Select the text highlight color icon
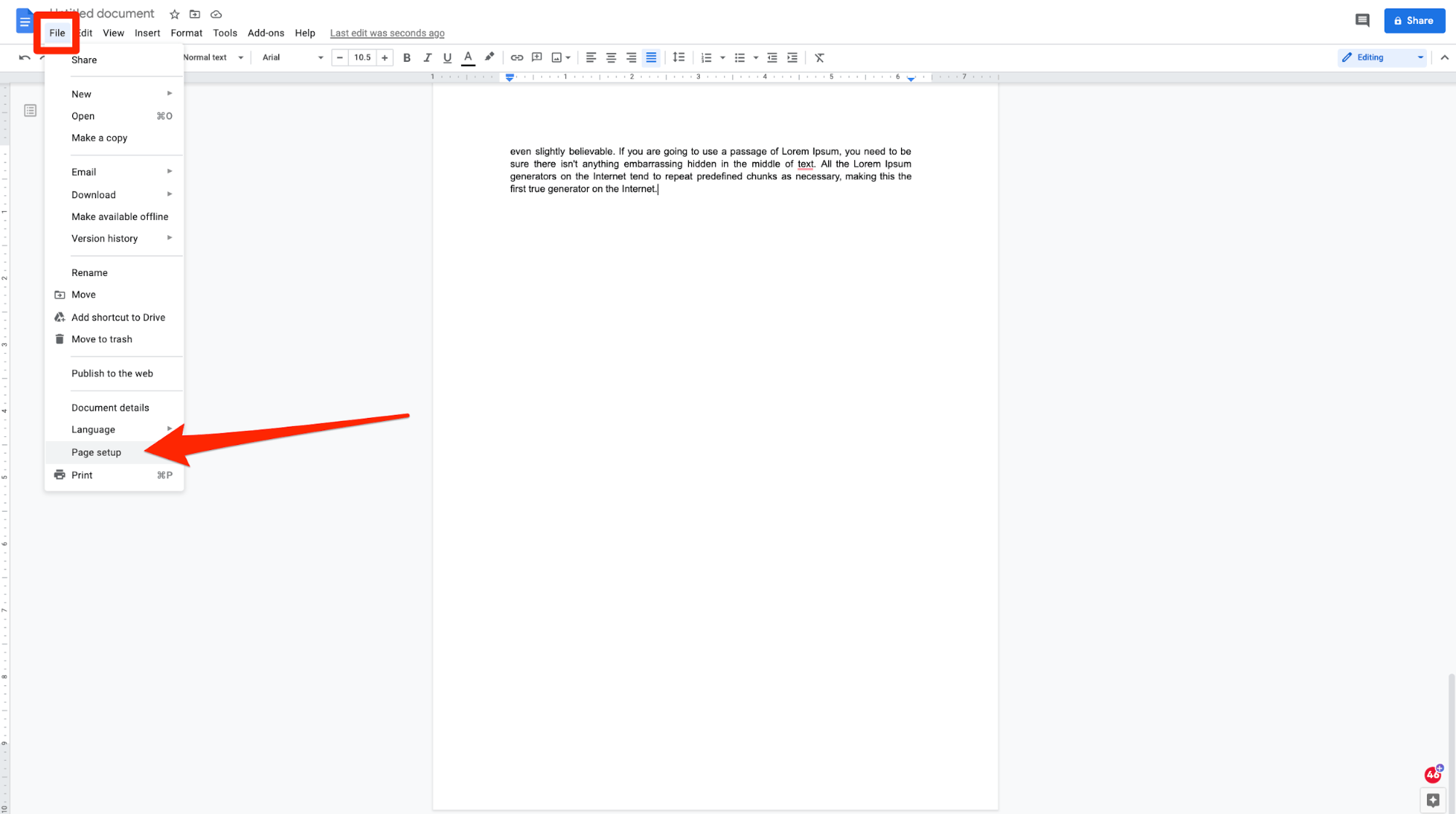Image resolution: width=1456 pixels, height=814 pixels. tap(489, 57)
